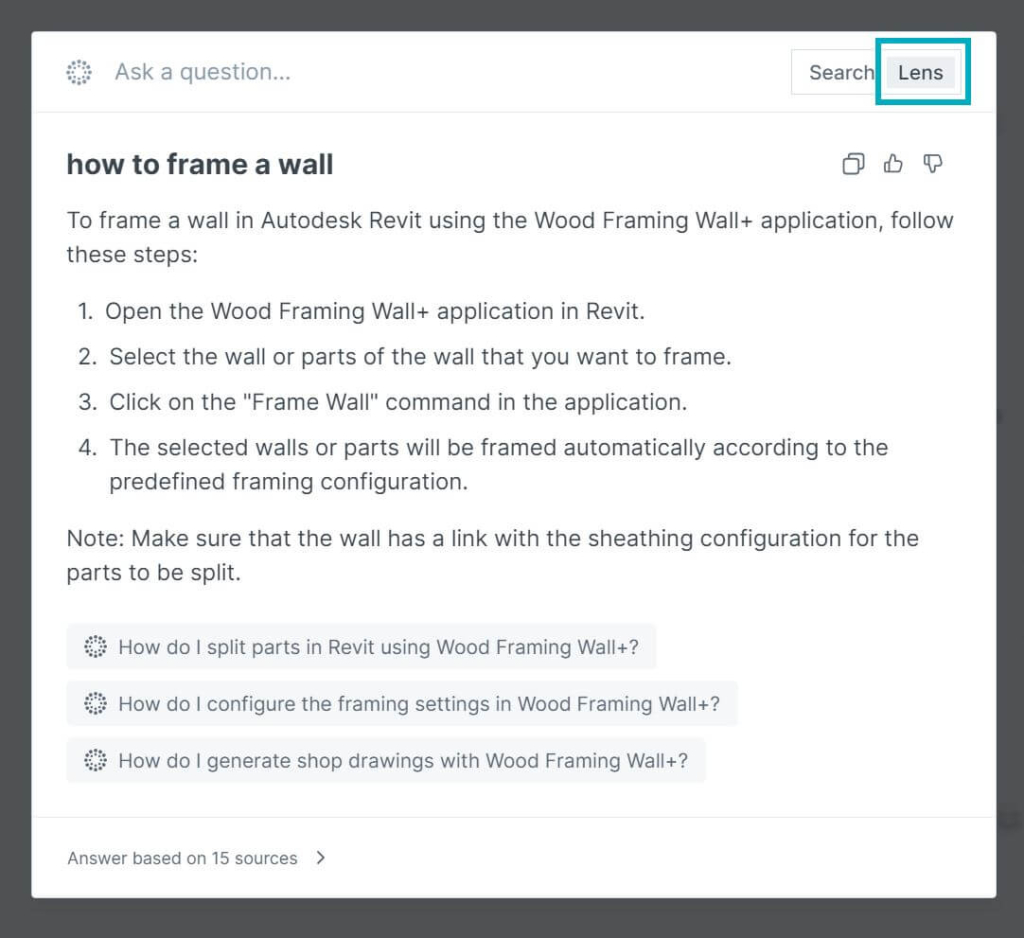Click sparkle icon on shop drawings suggestion
The height and width of the screenshot is (938, 1024).
coord(95,760)
